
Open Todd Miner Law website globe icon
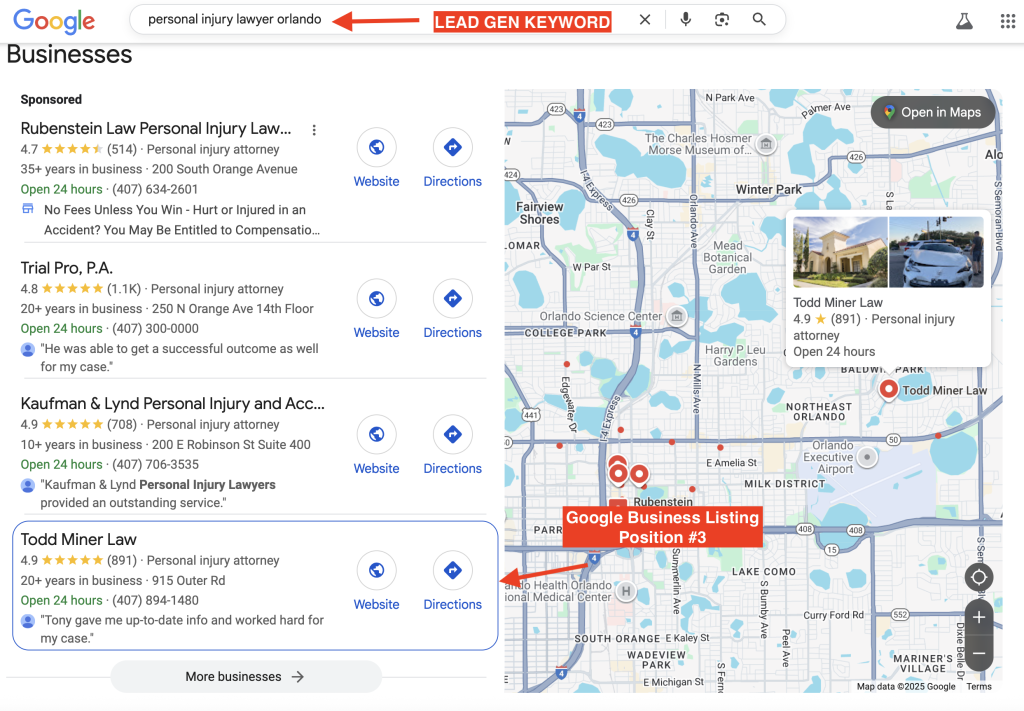point(376,570)
